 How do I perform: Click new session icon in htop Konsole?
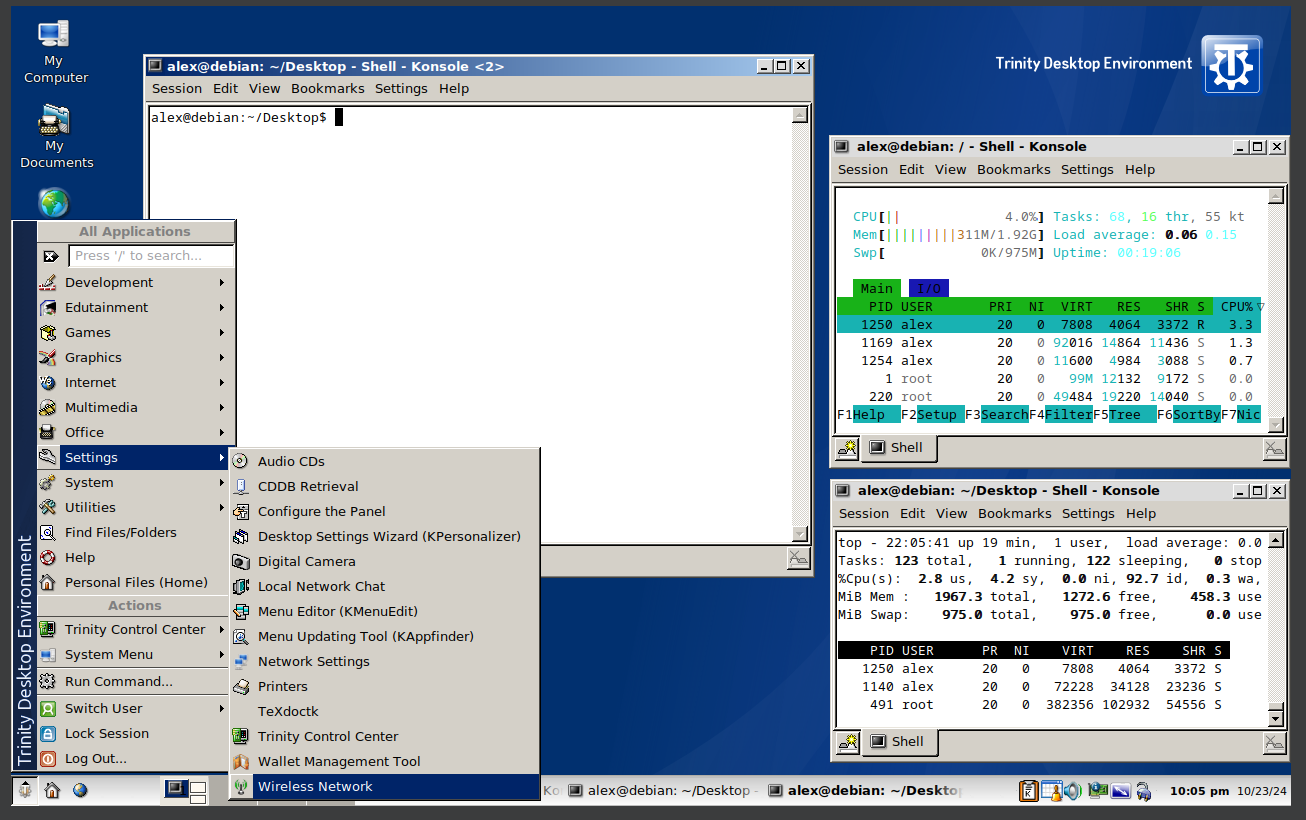pyautogui.click(x=847, y=448)
